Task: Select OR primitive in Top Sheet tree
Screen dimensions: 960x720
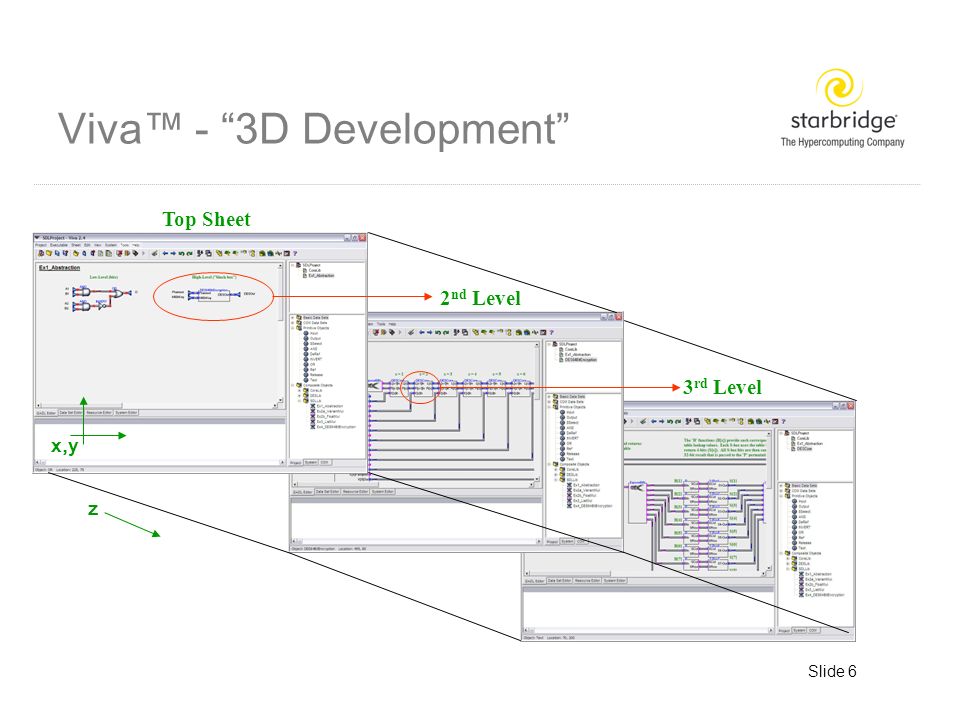Action: tap(309, 364)
